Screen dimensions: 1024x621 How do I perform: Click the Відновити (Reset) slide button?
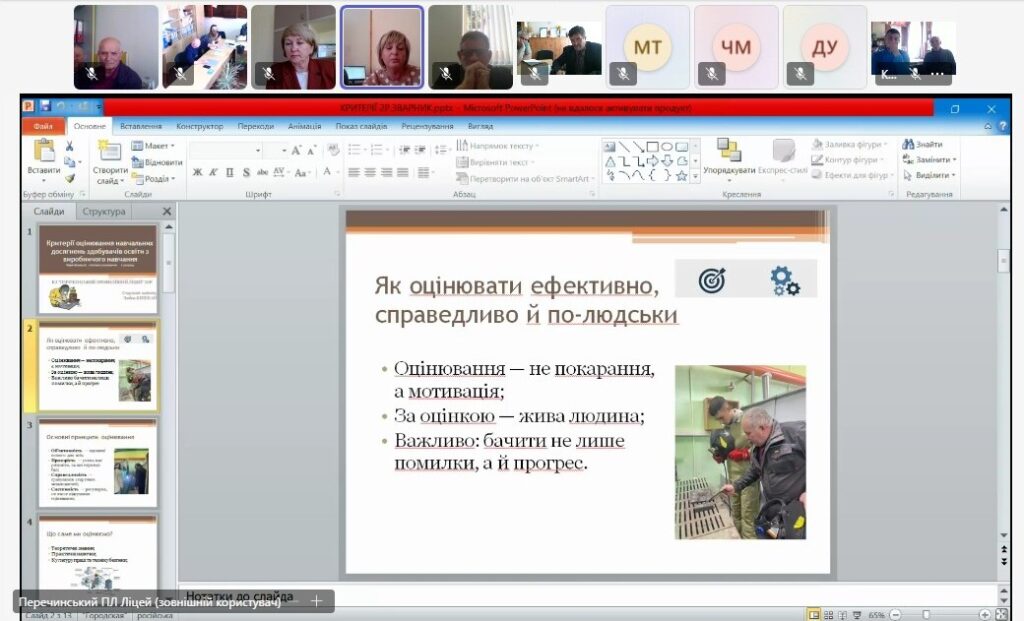pos(157,162)
